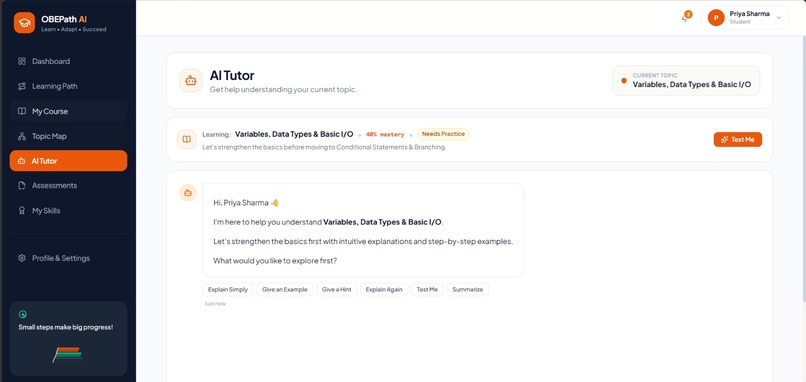806x382 pixels.
Task: Open Assessments in the sidebar
Action: (x=68, y=186)
